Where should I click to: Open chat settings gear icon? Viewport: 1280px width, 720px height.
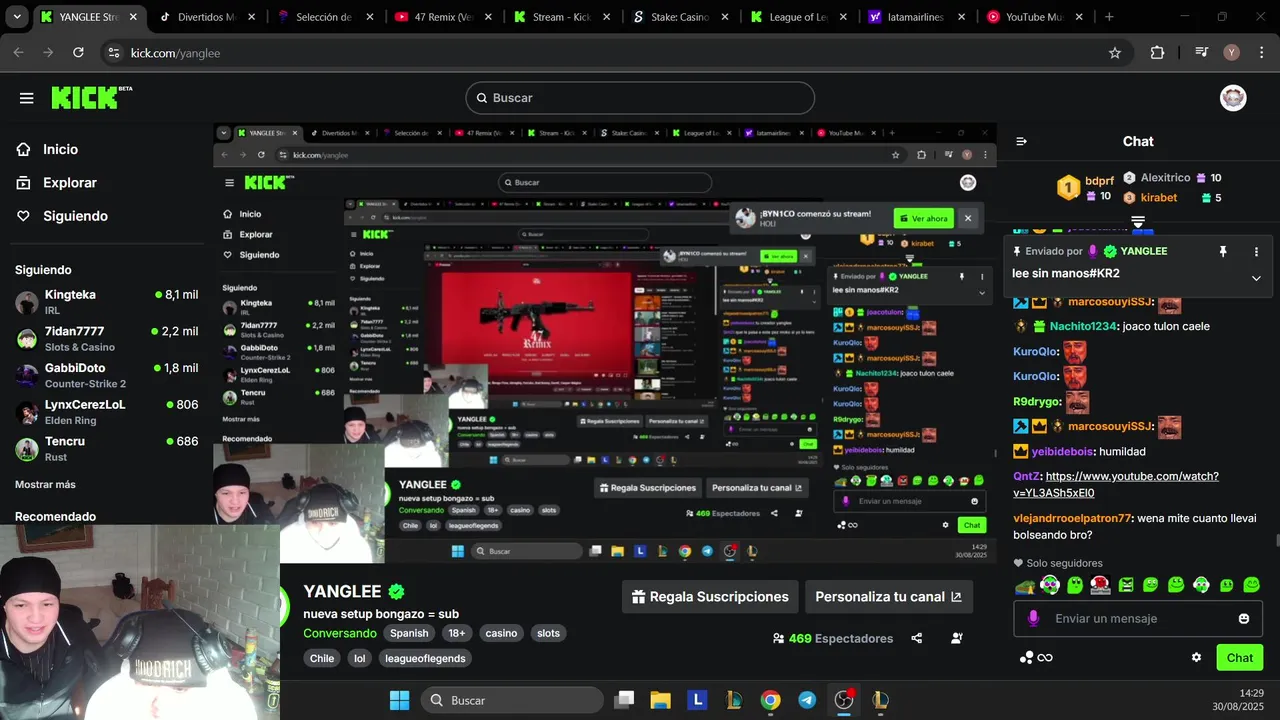click(1196, 657)
